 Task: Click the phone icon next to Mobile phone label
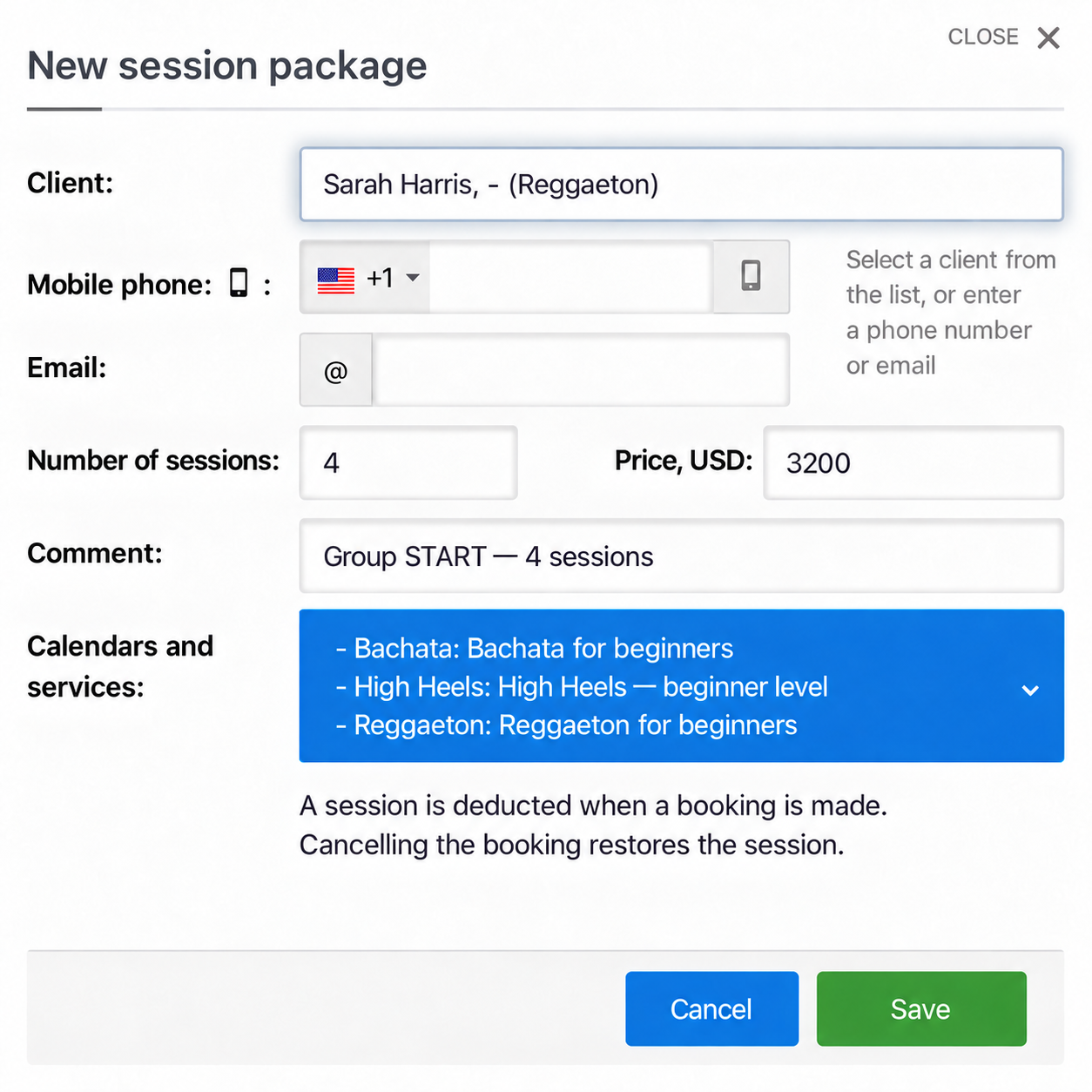239,283
